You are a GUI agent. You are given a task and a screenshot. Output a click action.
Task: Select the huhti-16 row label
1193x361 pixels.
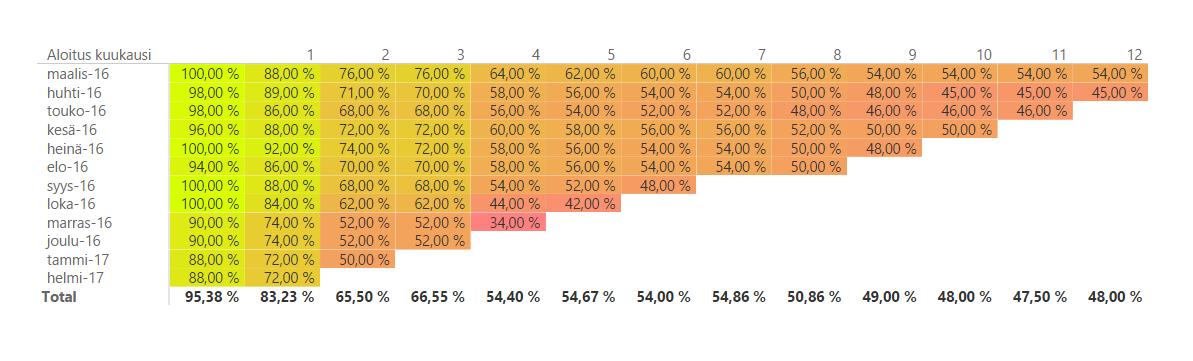click(74, 93)
